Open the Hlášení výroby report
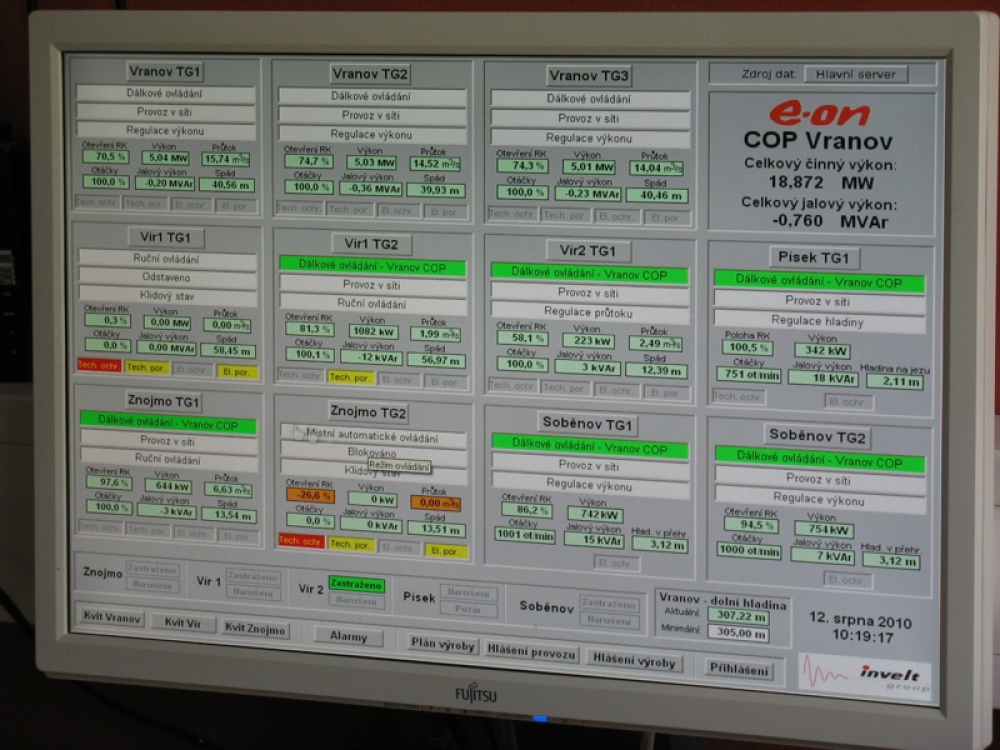 pyautogui.click(x=634, y=661)
